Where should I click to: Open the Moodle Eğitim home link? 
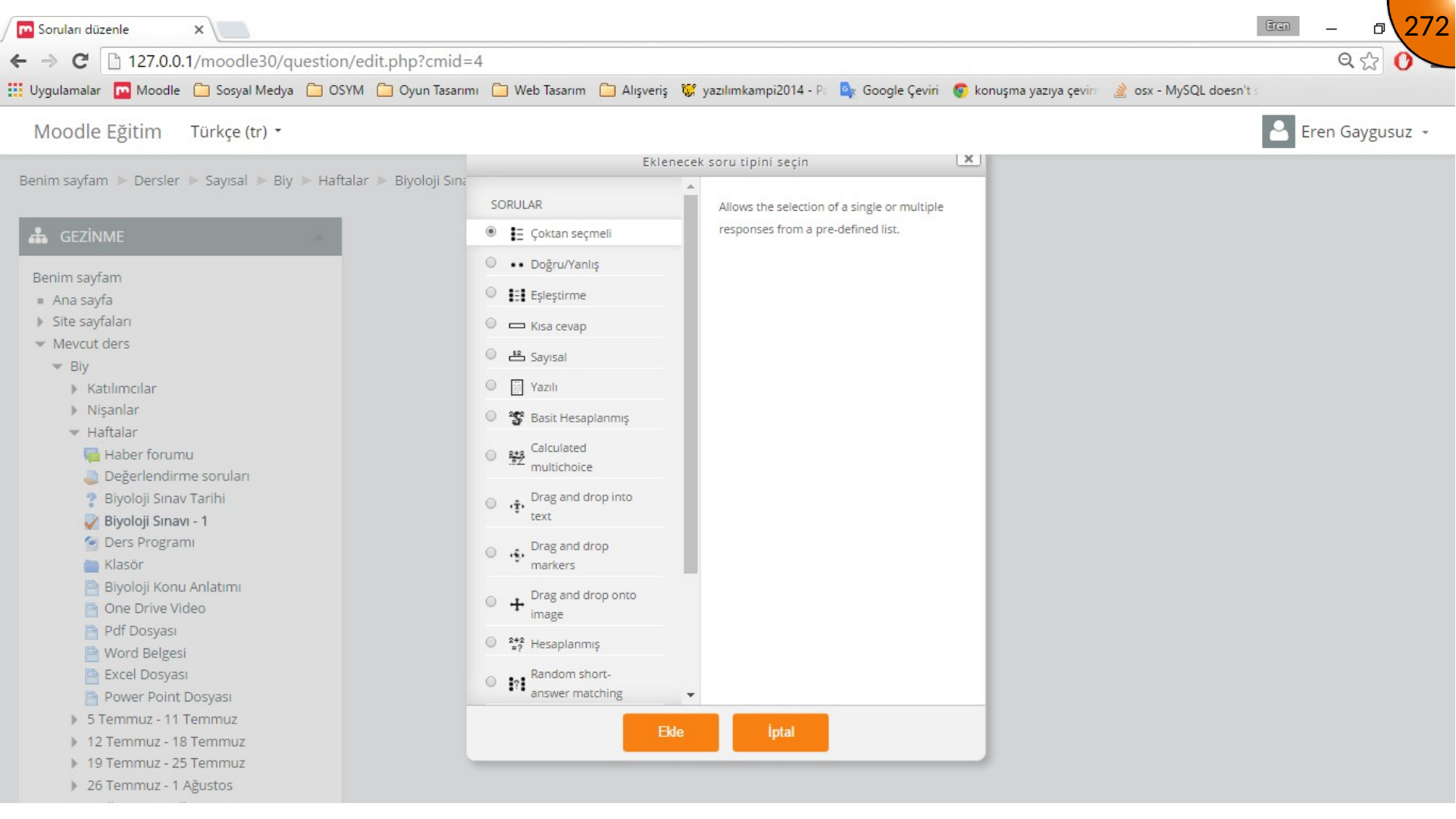[x=98, y=132]
